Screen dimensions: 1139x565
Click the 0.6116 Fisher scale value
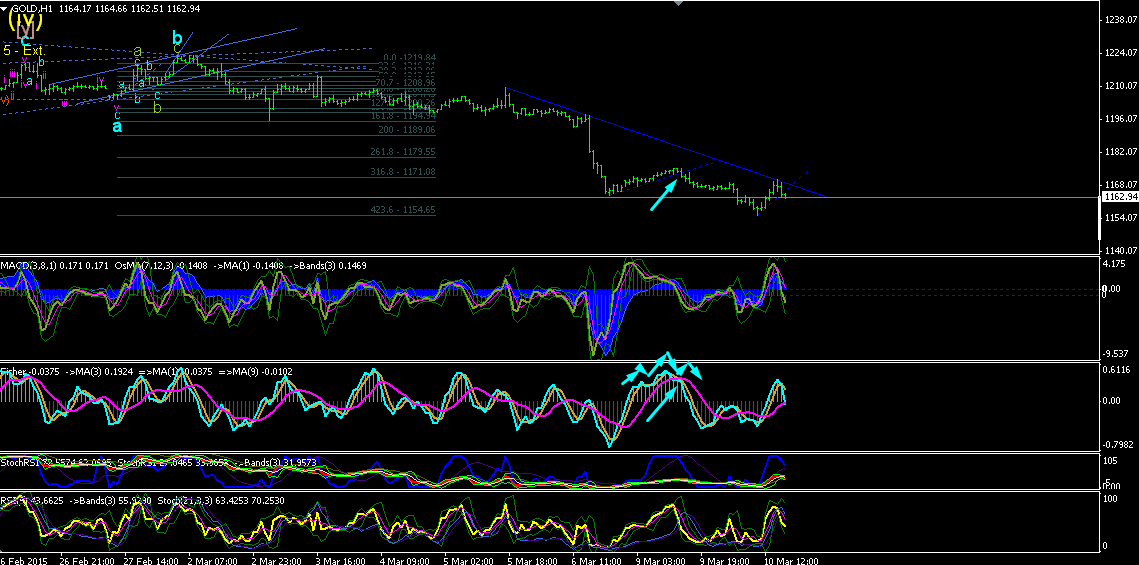[x=1118, y=370]
